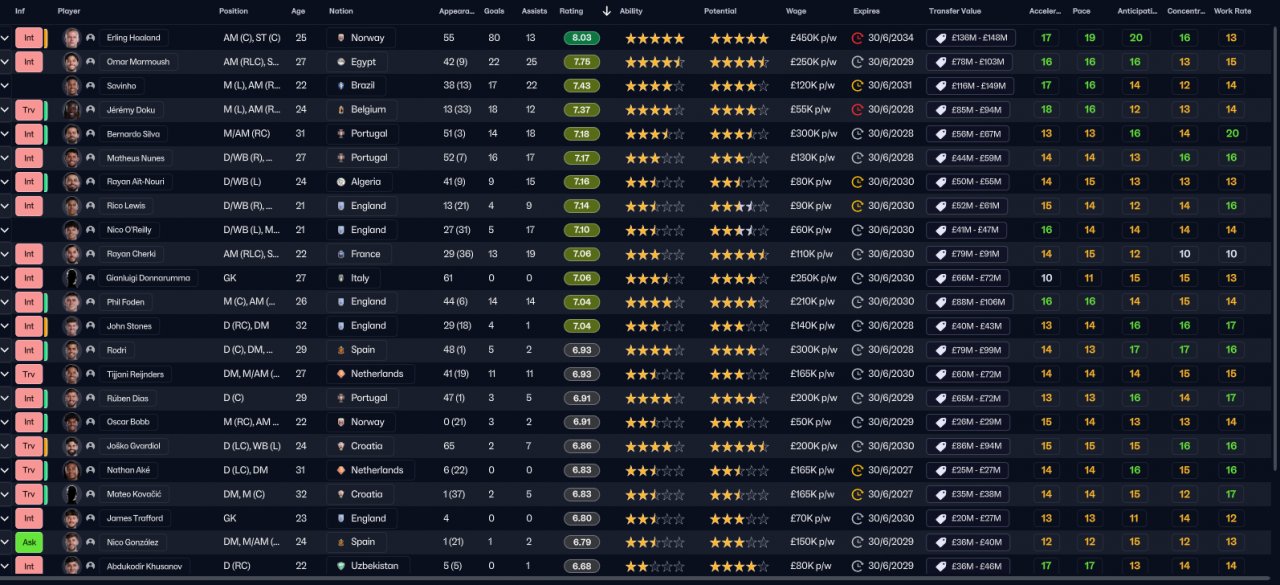Click the Inf column header
This screenshot has height=585, width=1280.
(x=20, y=11)
